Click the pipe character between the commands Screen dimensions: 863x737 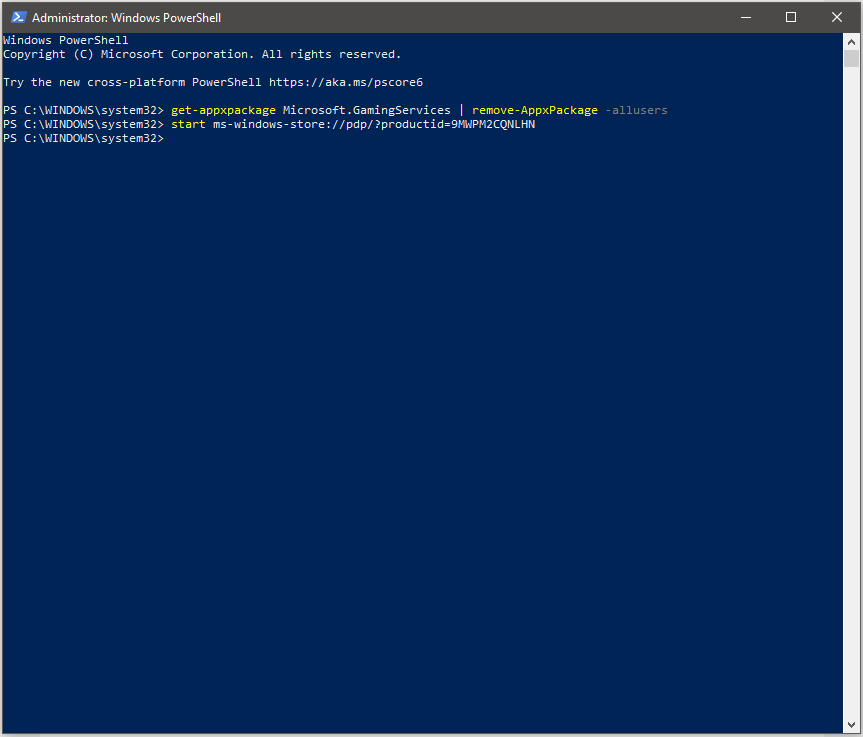point(461,111)
